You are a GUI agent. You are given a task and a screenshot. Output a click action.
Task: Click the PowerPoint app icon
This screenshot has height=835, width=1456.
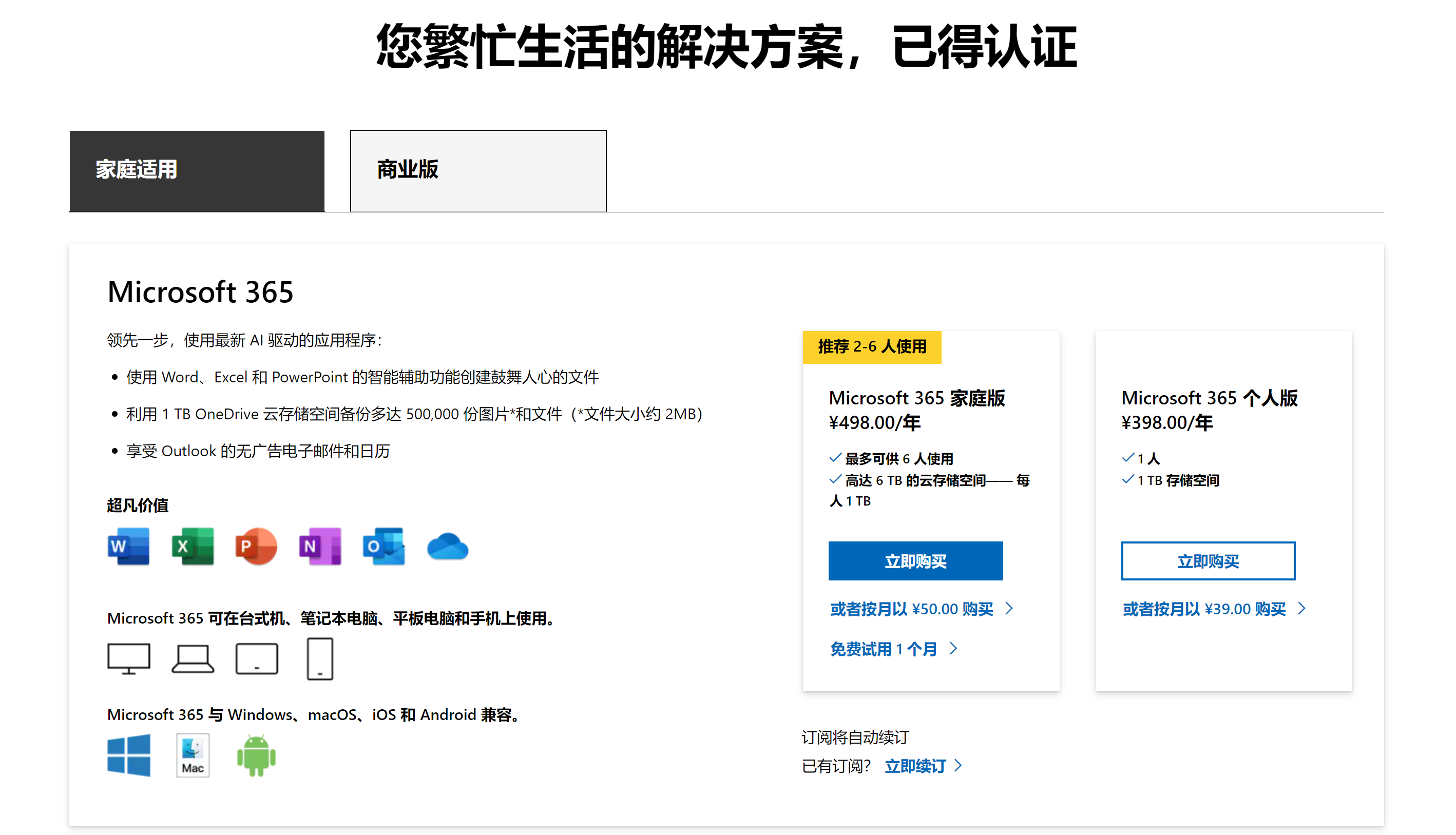point(256,547)
